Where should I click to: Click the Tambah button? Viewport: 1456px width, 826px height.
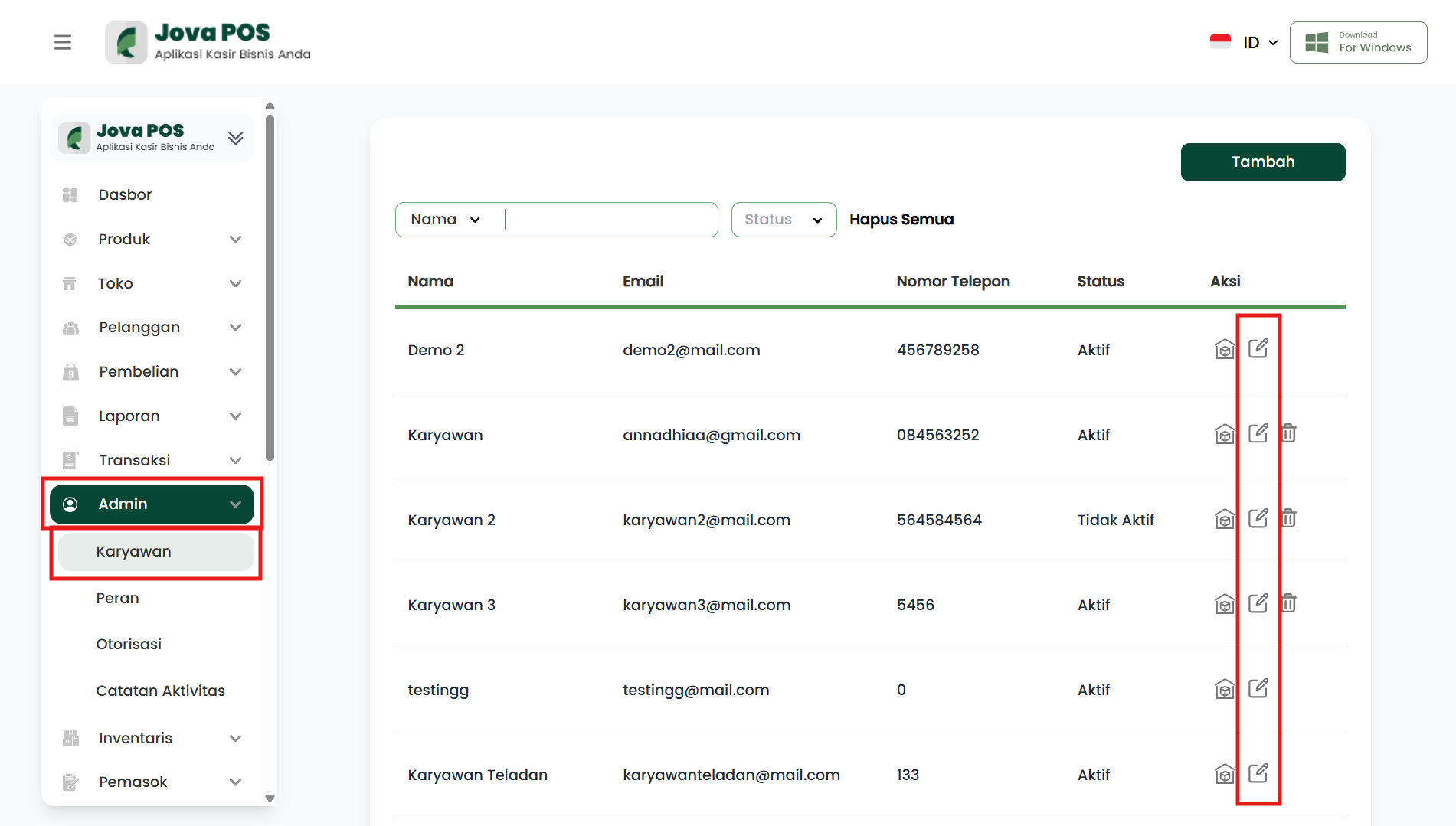click(1262, 162)
